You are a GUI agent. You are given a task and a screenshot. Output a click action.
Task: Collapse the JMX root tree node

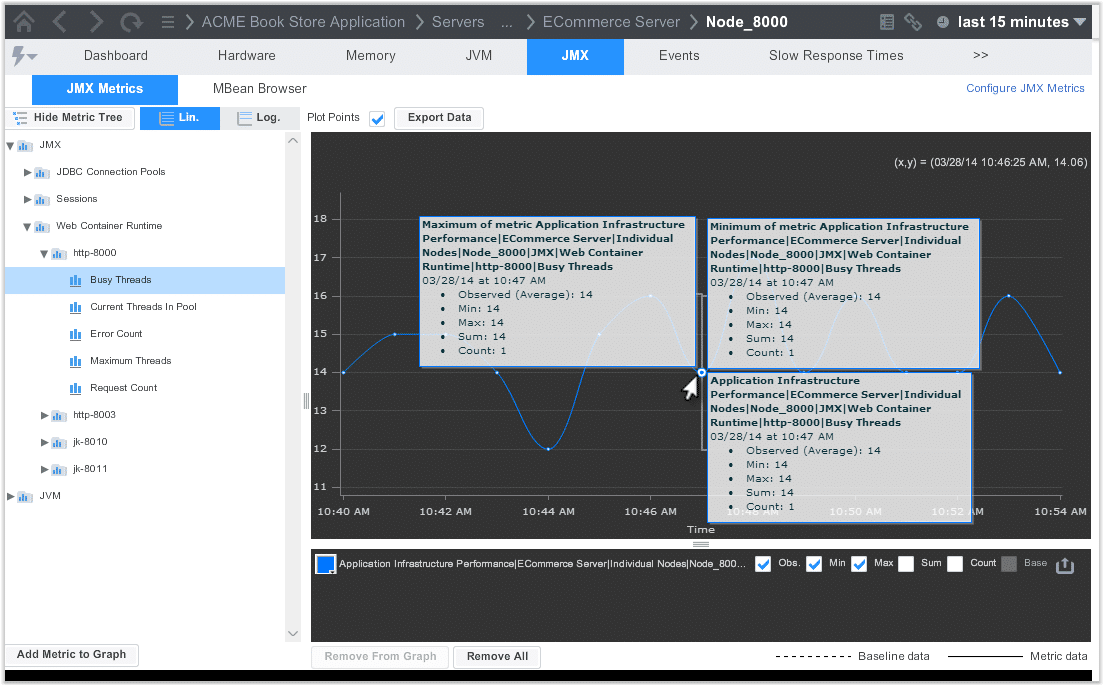pyautogui.click(x=10, y=145)
